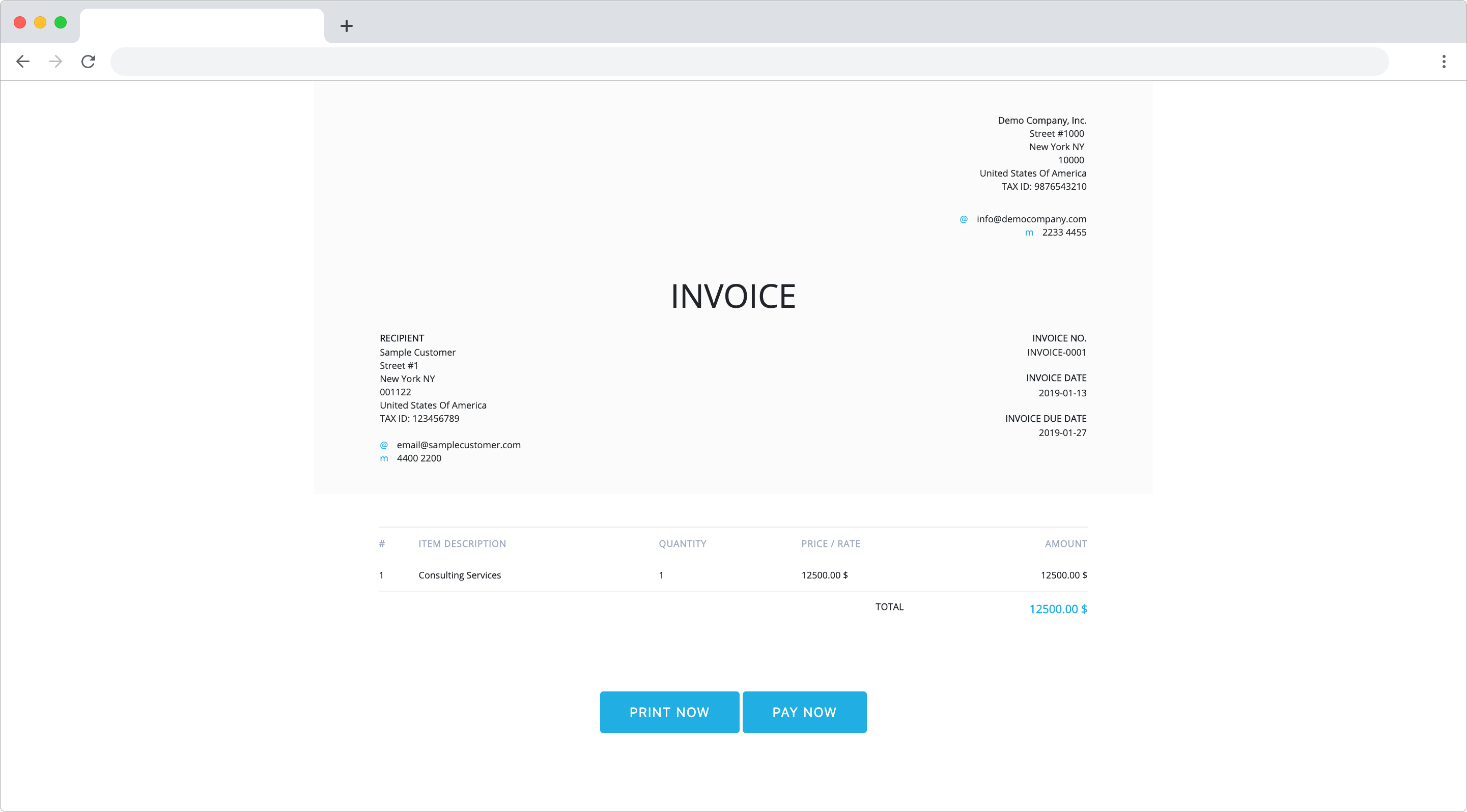
Task: Click company zip code '10000'
Action: tap(1070, 160)
